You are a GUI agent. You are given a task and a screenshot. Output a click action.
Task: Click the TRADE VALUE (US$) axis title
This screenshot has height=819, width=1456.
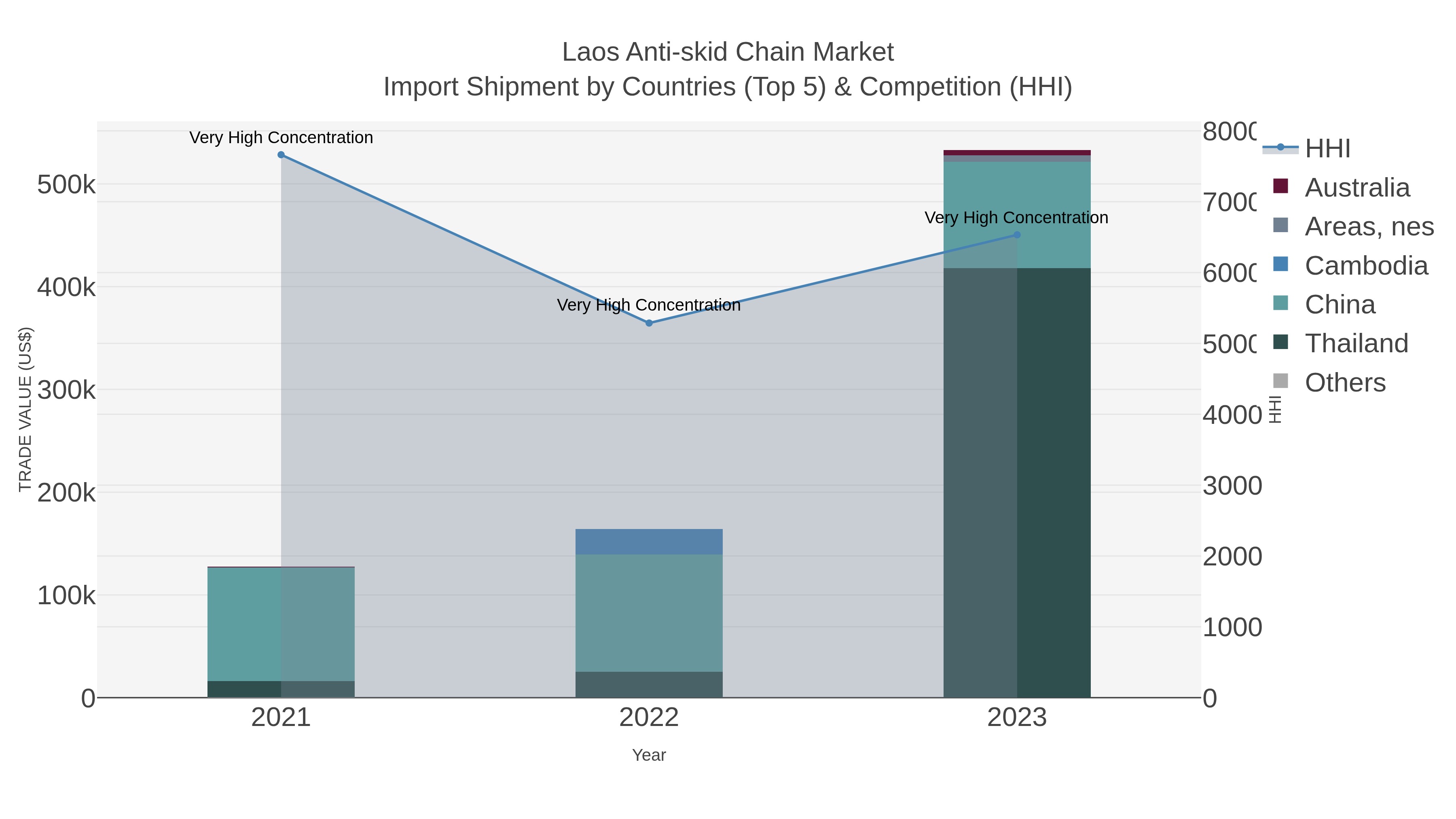(x=25, y=409)
